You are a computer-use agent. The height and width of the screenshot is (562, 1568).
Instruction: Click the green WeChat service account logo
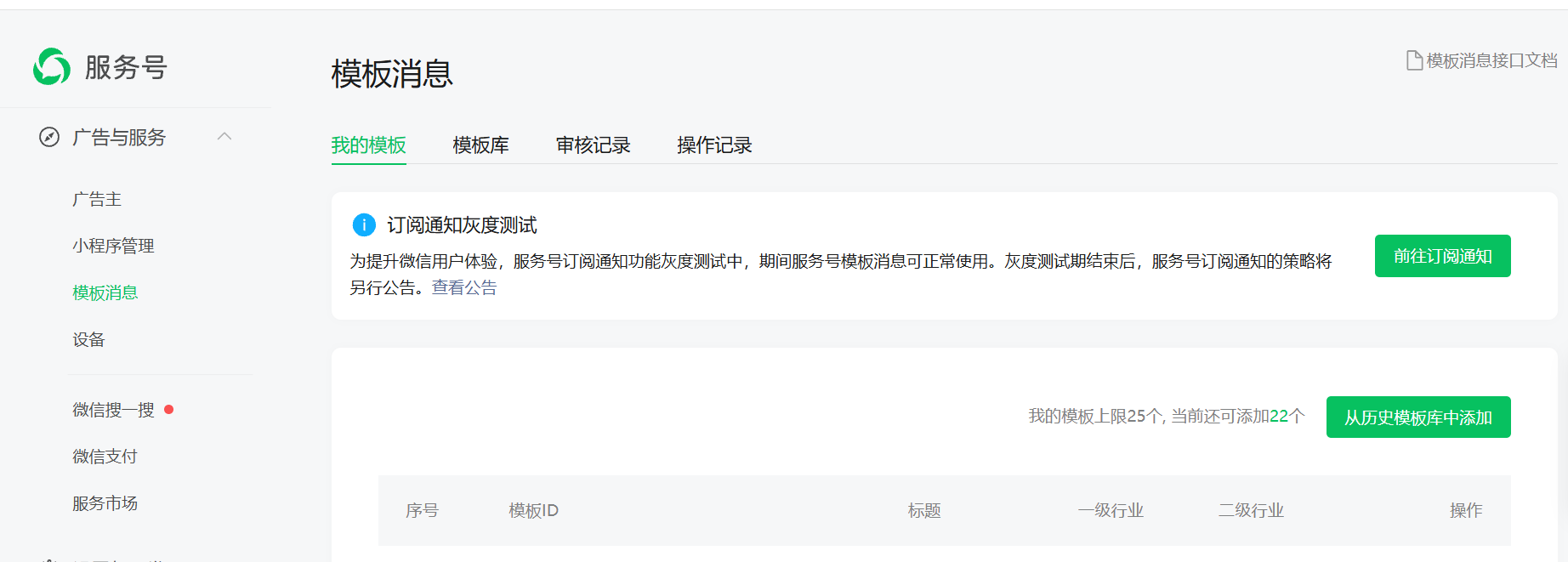pyautogui.click(x=52, y=66)
